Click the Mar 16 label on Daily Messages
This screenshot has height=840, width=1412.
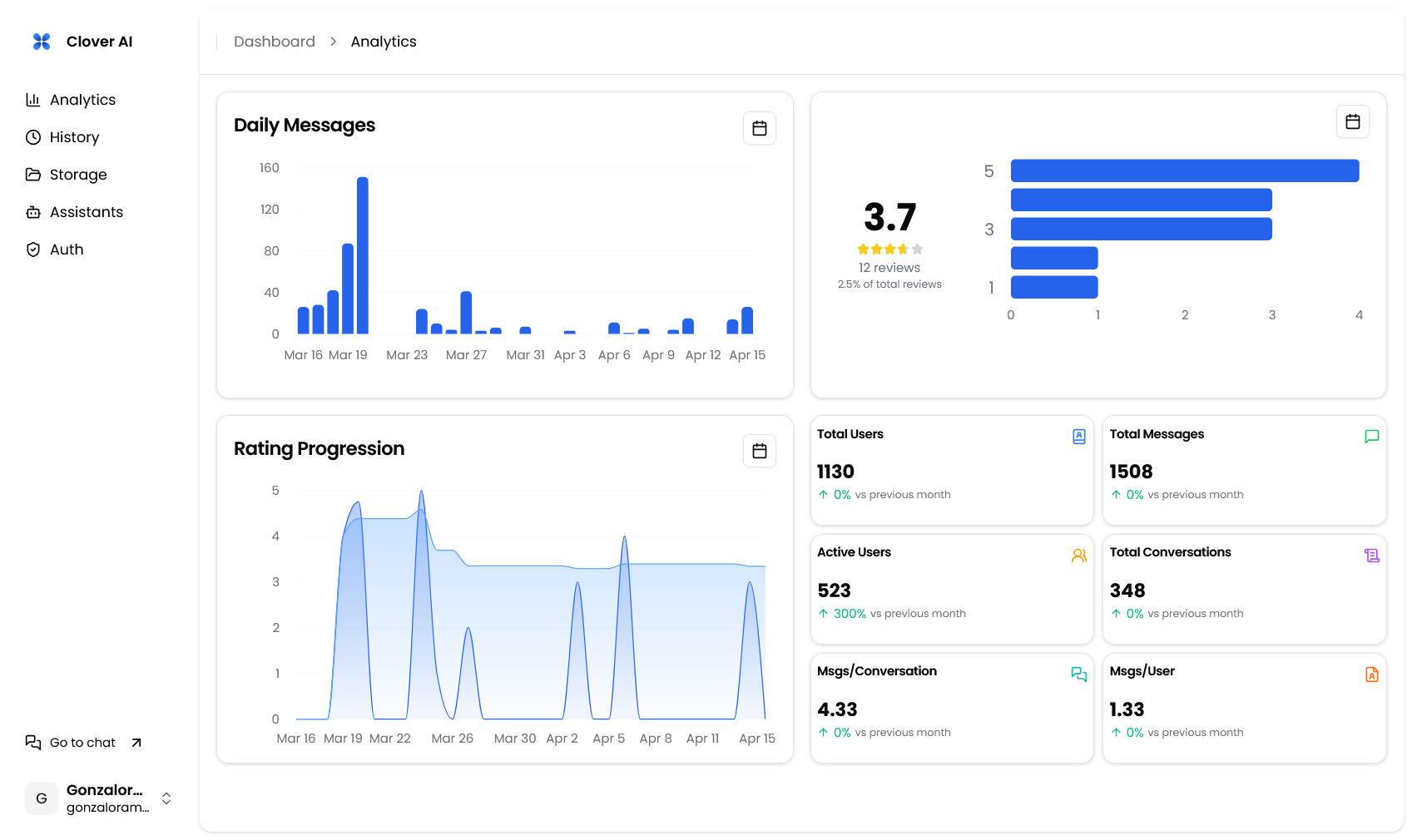[303, 355]
